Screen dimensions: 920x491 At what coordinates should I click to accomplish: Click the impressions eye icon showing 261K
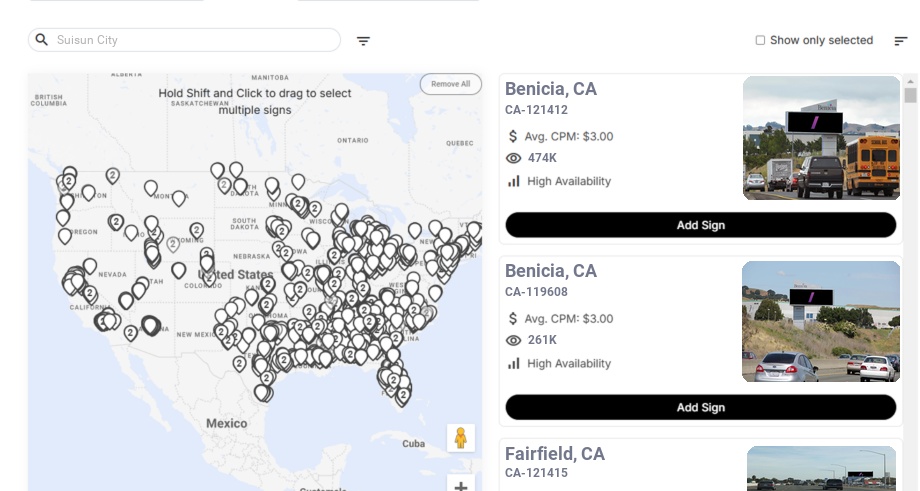tap(514, 340)
